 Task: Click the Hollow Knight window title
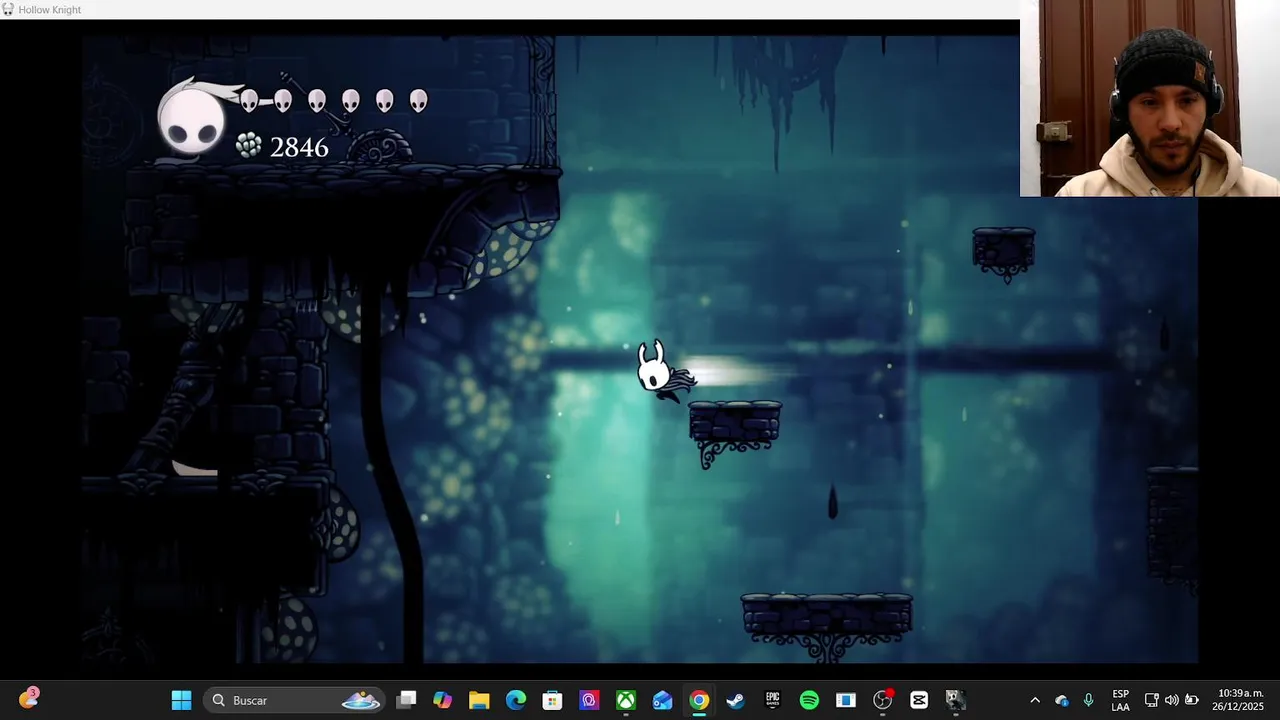tap(49, 10)
